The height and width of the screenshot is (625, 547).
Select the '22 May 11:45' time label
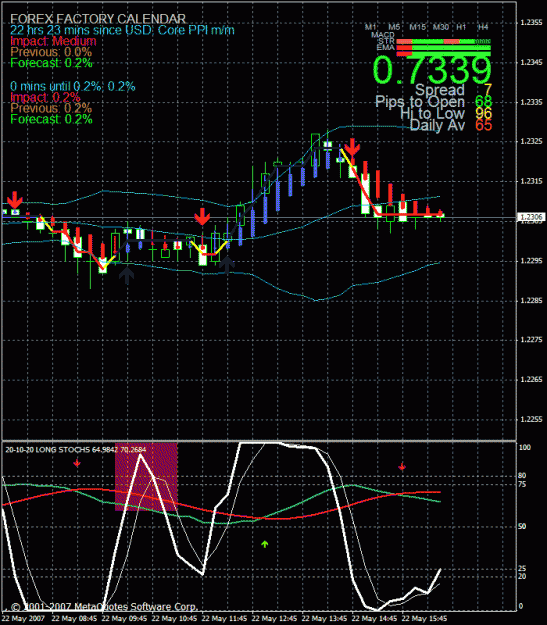[x=224, y=619]
